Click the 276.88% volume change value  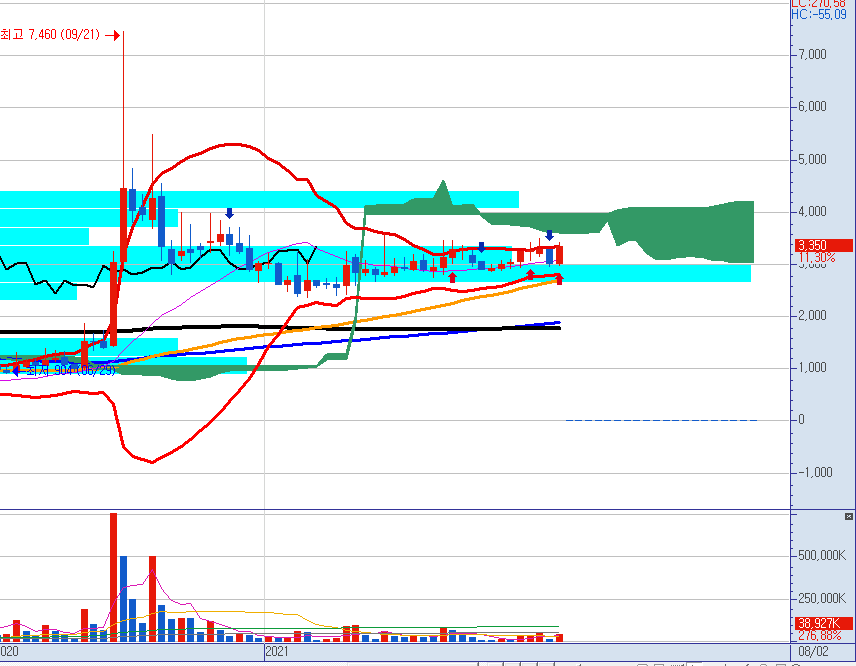point(819,635)
